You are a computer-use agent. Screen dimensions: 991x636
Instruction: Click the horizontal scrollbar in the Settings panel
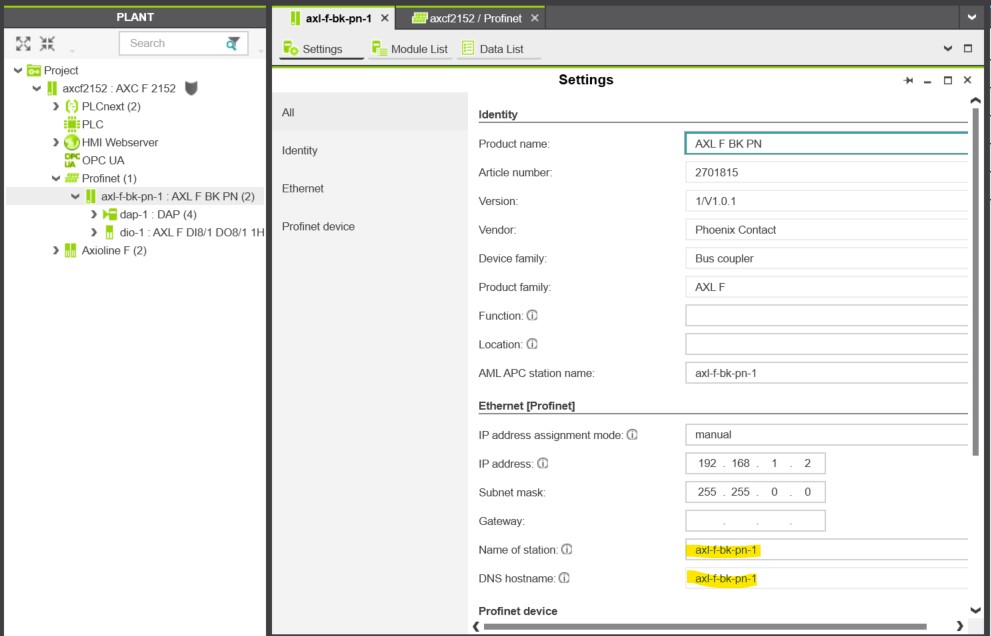[x=705, y=627]
